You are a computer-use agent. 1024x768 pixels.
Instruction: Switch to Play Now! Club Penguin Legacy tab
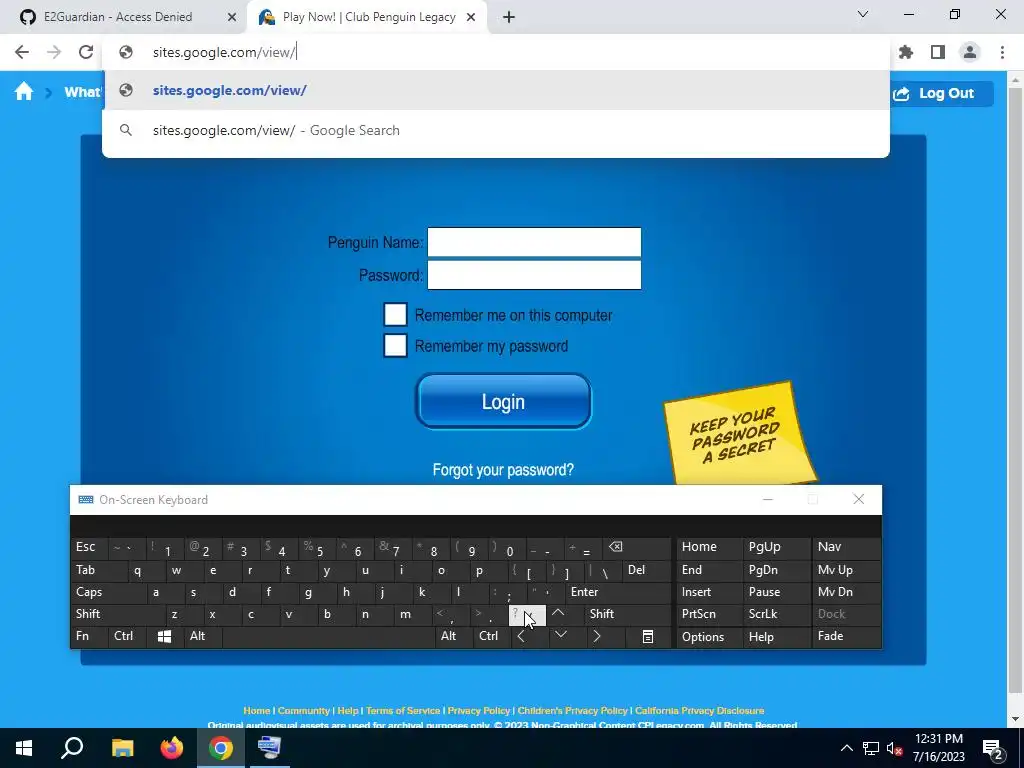coord(367,17)
